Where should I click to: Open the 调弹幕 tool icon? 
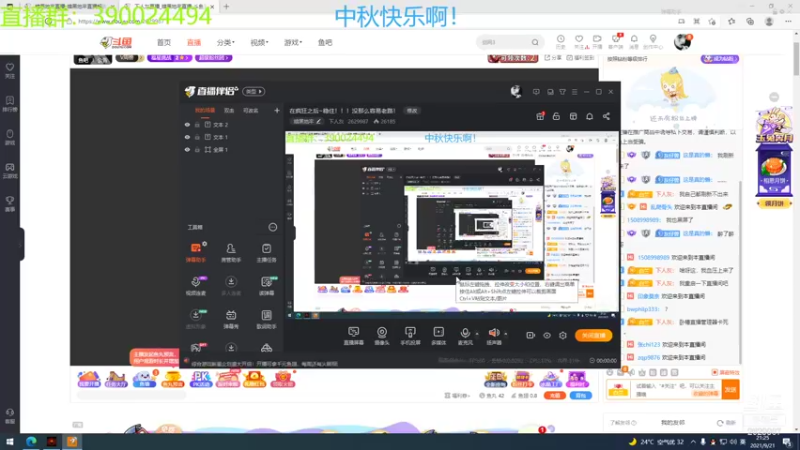tap(266, 285)
